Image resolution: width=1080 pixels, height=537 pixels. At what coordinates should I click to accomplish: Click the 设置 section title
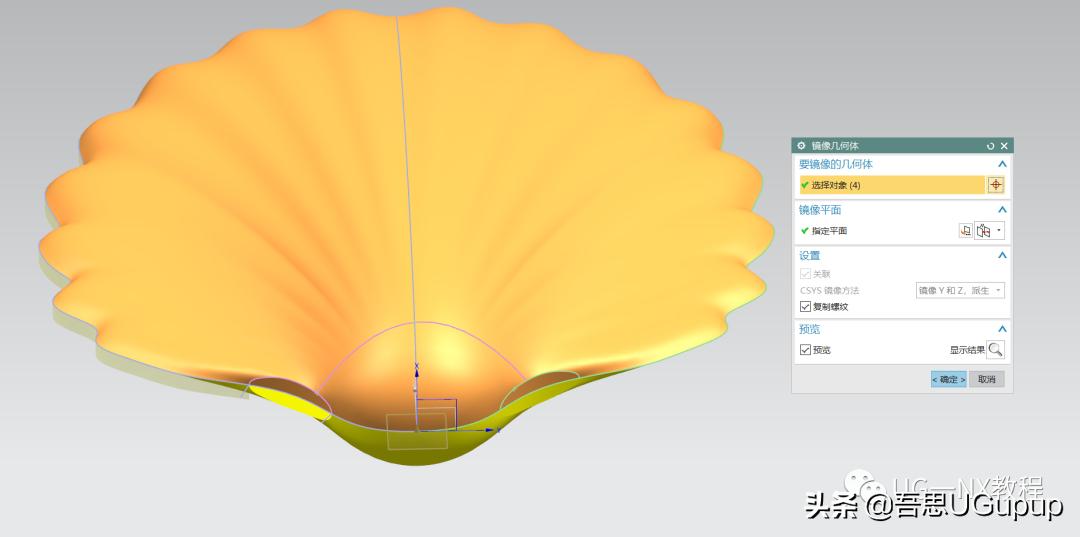(809, 255)
